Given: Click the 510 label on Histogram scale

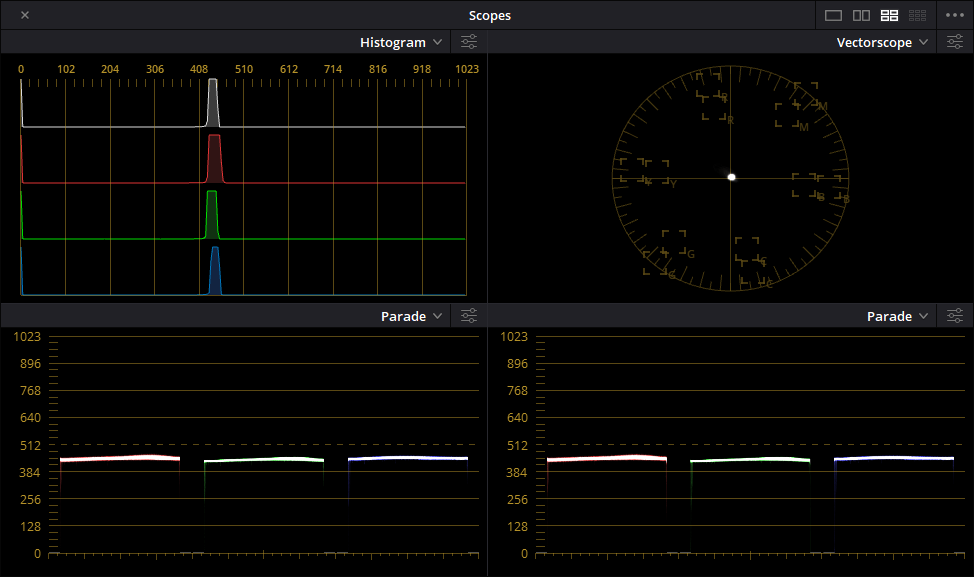Looking at the screenshot, I should tap(244, 69).
